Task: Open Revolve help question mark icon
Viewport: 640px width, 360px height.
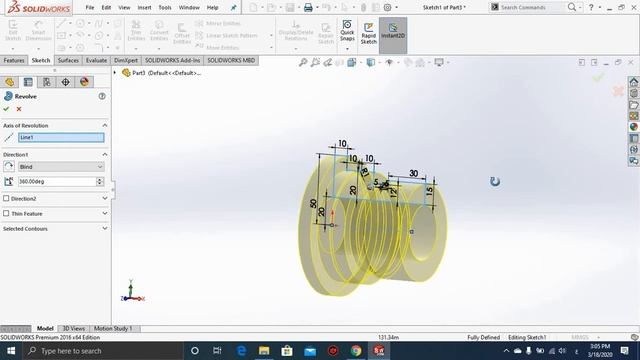Action: pyautogui.click(x=102, y=96)
